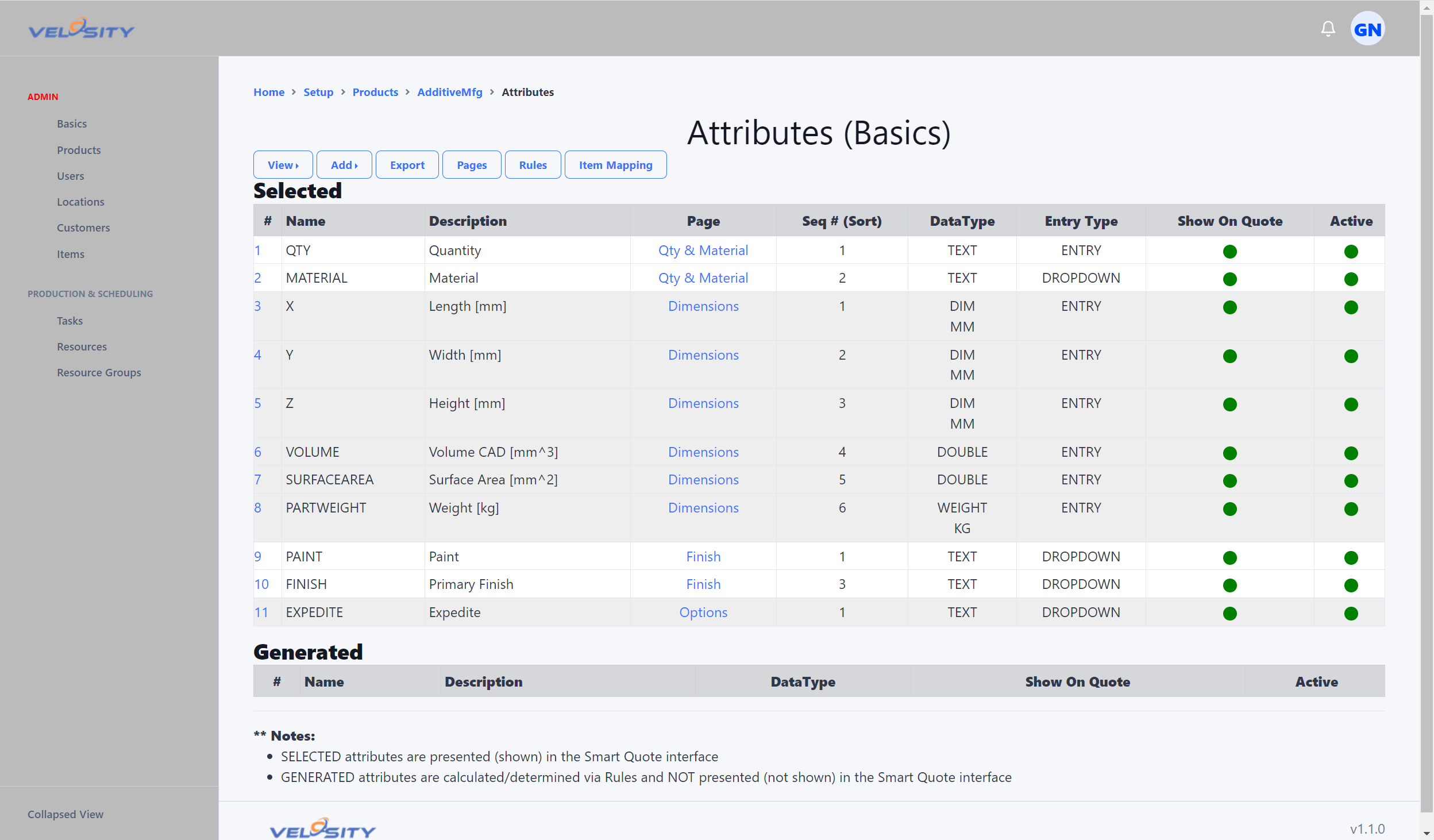The height and width of the screenshot is (840, 1434).
Task: Toggle Active dot for Z row
Action: [x=1351, y=404]
